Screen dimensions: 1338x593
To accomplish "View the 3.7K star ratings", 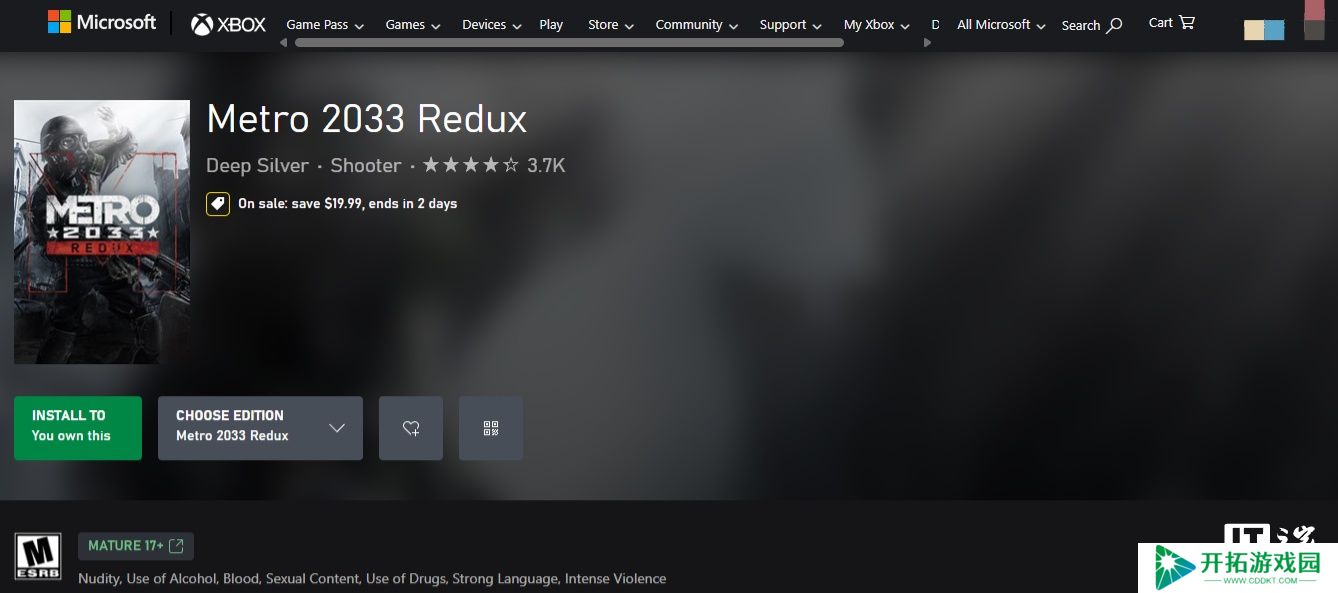I will 494,166.
